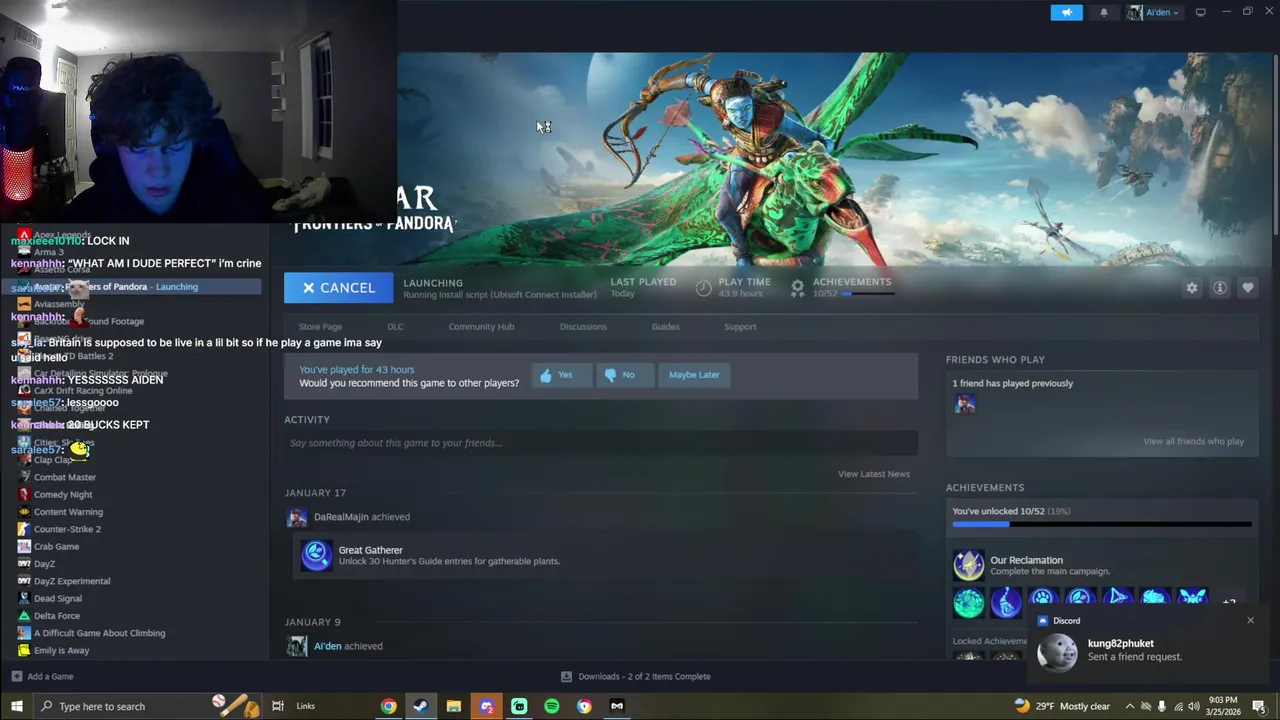Click the achievements progress bar in sidebar
The image size is (1280, 720).
[1102, 524]
